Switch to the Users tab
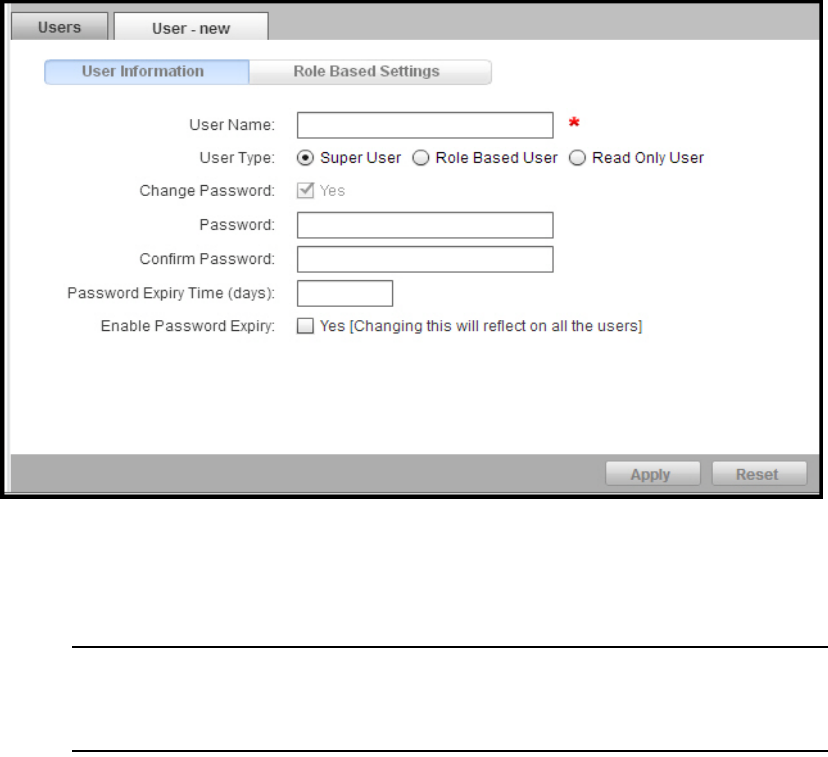The height and width of the screenshot is (757, 828). click(59, 27)
